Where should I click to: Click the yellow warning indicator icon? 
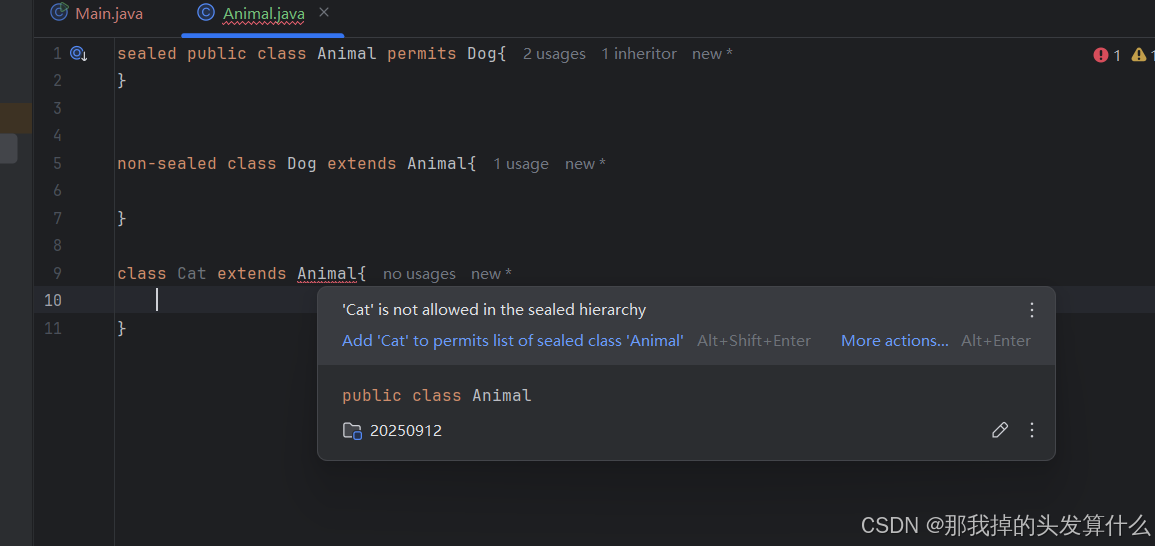tap(1139, 55)
